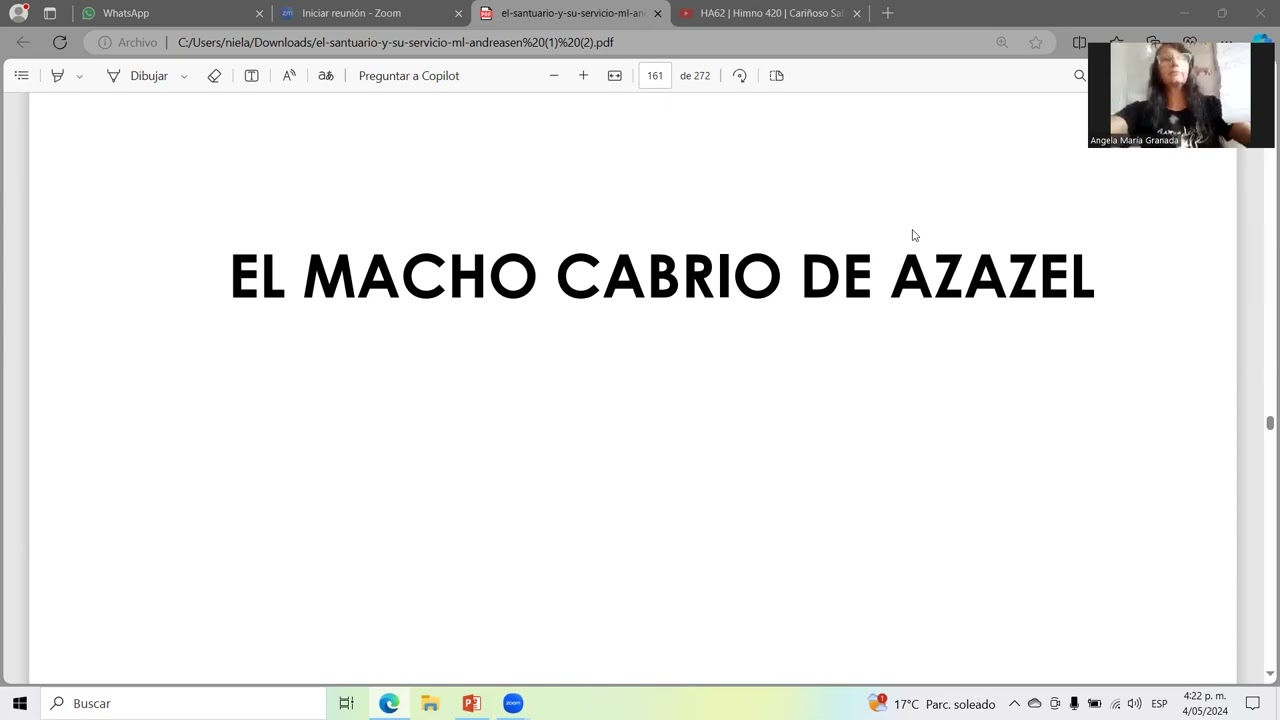Click the add text box icon

click(252, 76)
